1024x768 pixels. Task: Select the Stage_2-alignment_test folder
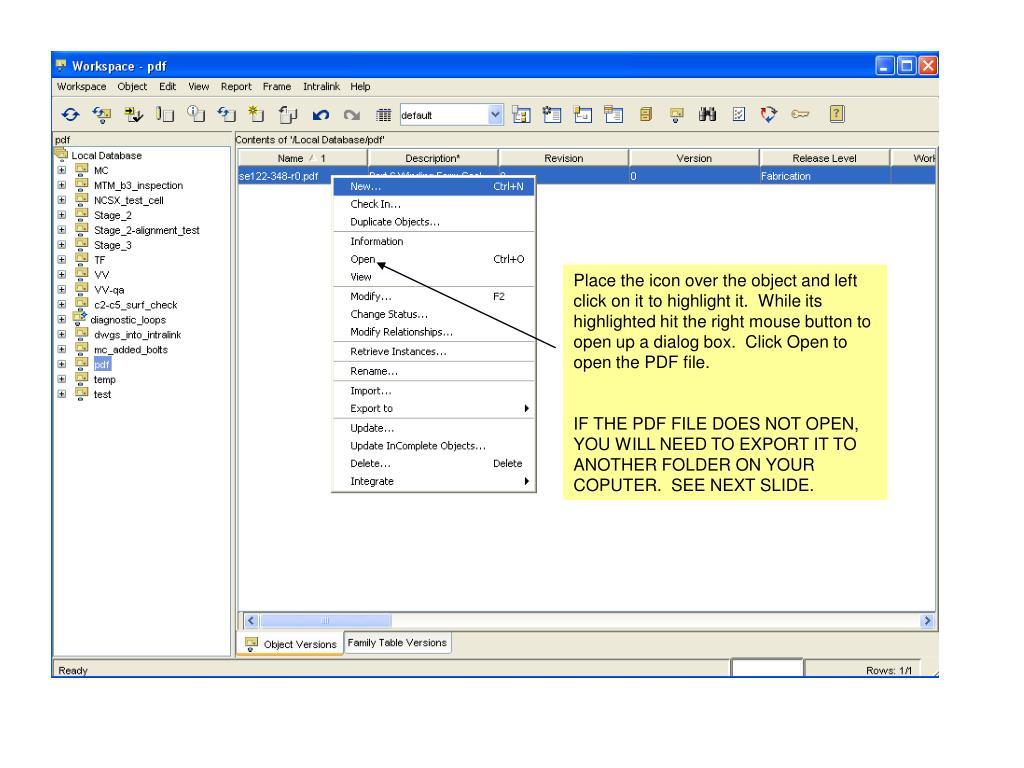tap(146, 230)
